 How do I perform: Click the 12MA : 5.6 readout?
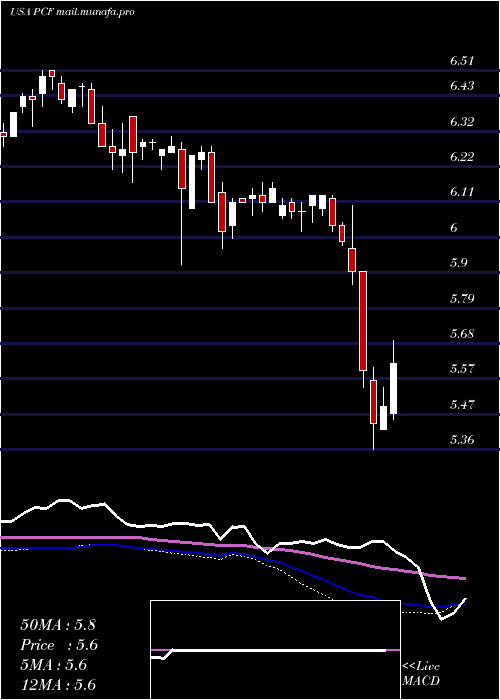pos(58,685)
